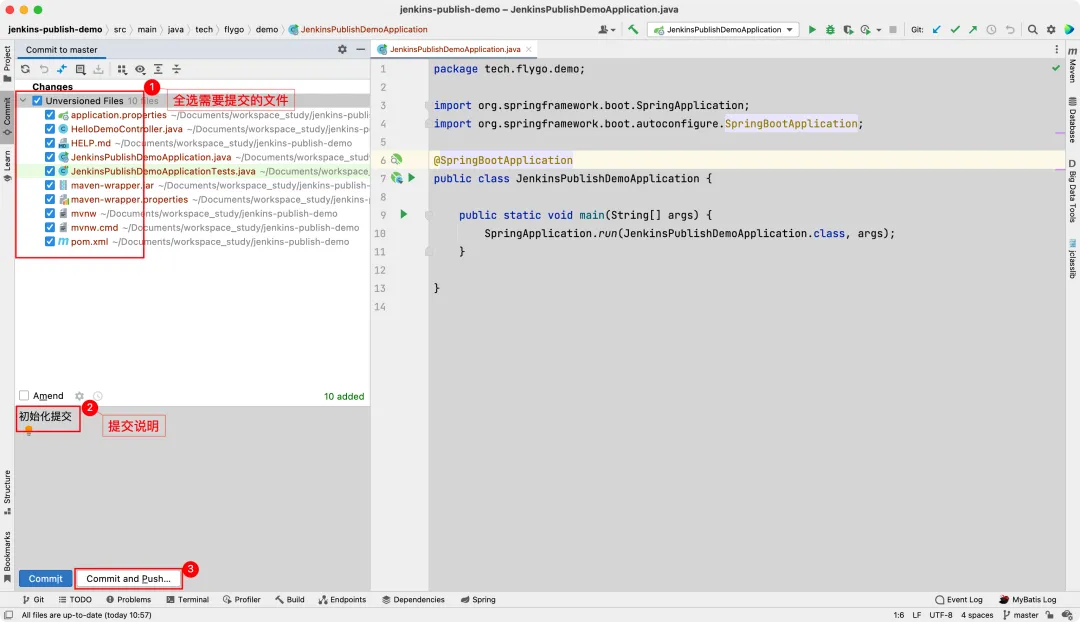The image size is (1080, 622).
Task: Open commit message history clock icon
Action: pyautogui.click(x=98, y=396)
